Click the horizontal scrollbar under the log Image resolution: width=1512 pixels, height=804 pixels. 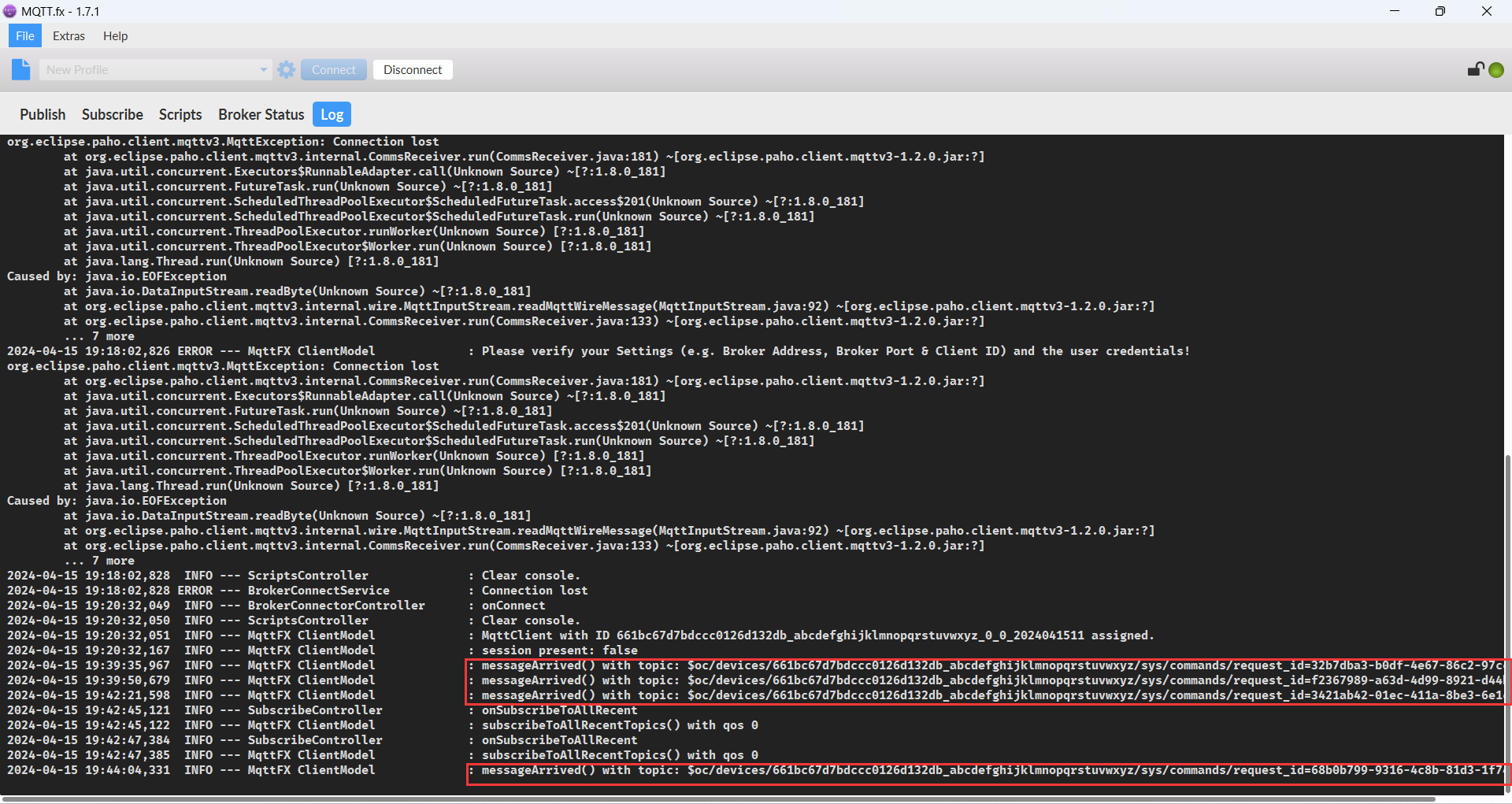pyautogui.click(x=718, y=798)
